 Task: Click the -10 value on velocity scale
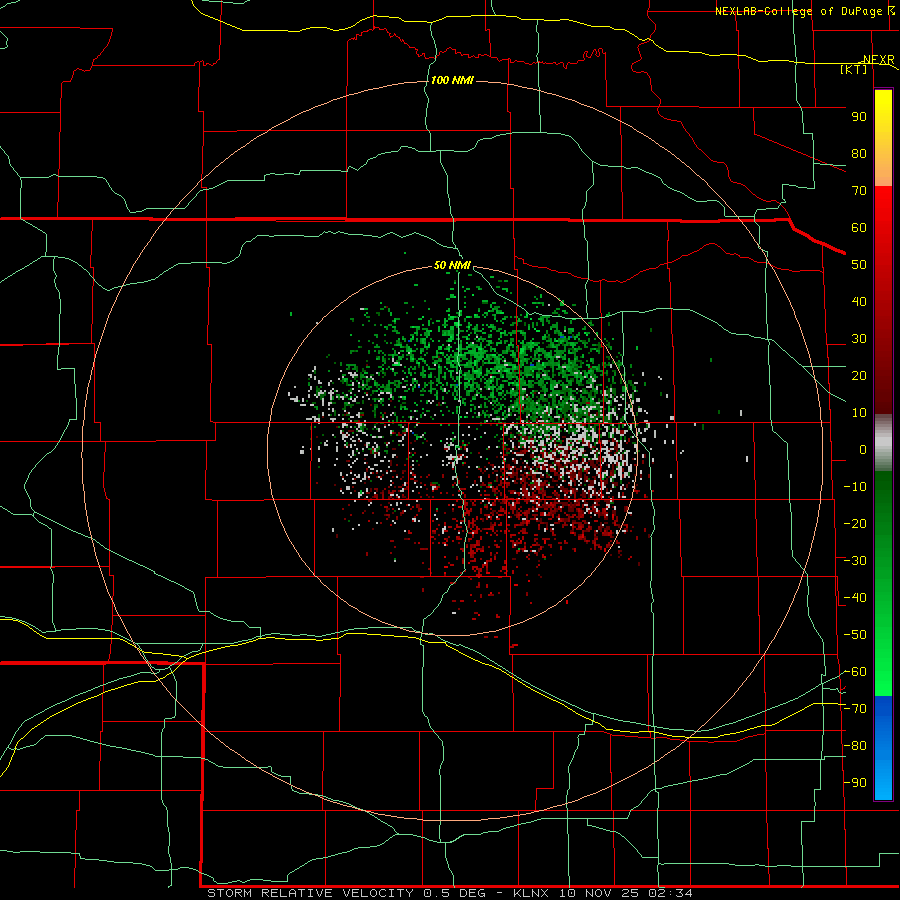click(x=855, y=487)
